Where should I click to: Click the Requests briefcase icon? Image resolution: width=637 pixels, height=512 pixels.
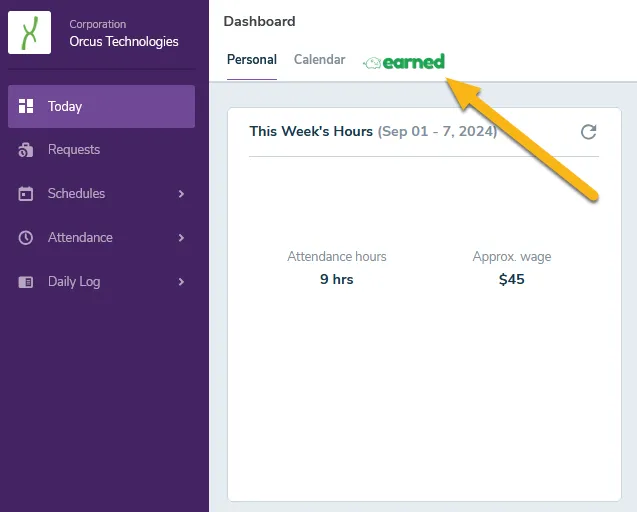pos(26,150)
